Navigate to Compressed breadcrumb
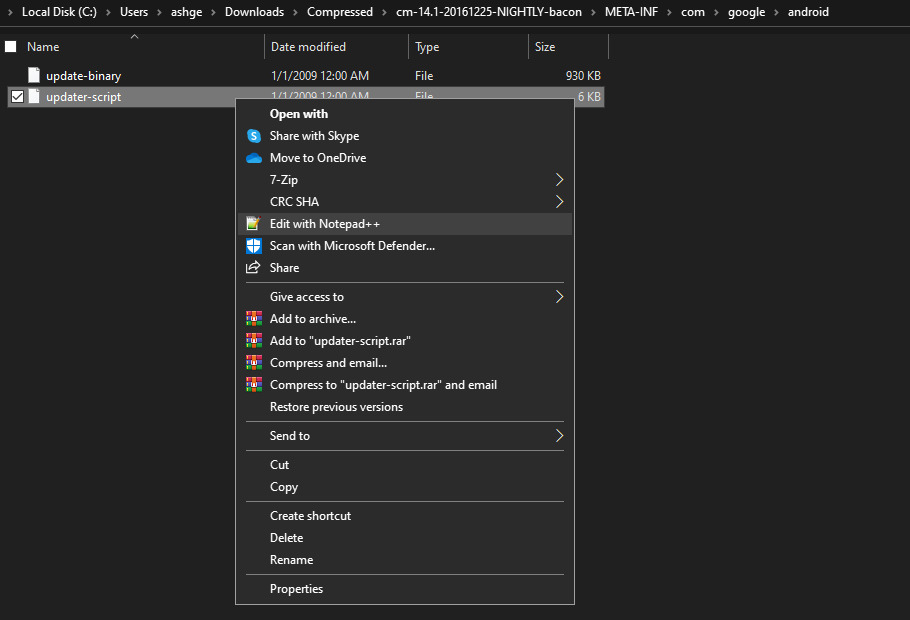 [340, 12]
